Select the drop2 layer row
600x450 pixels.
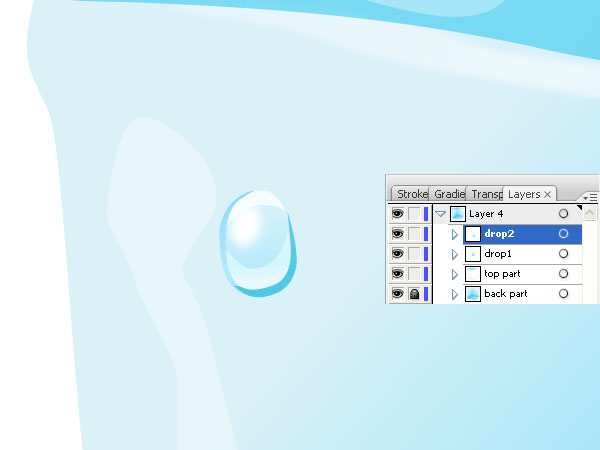523,234
